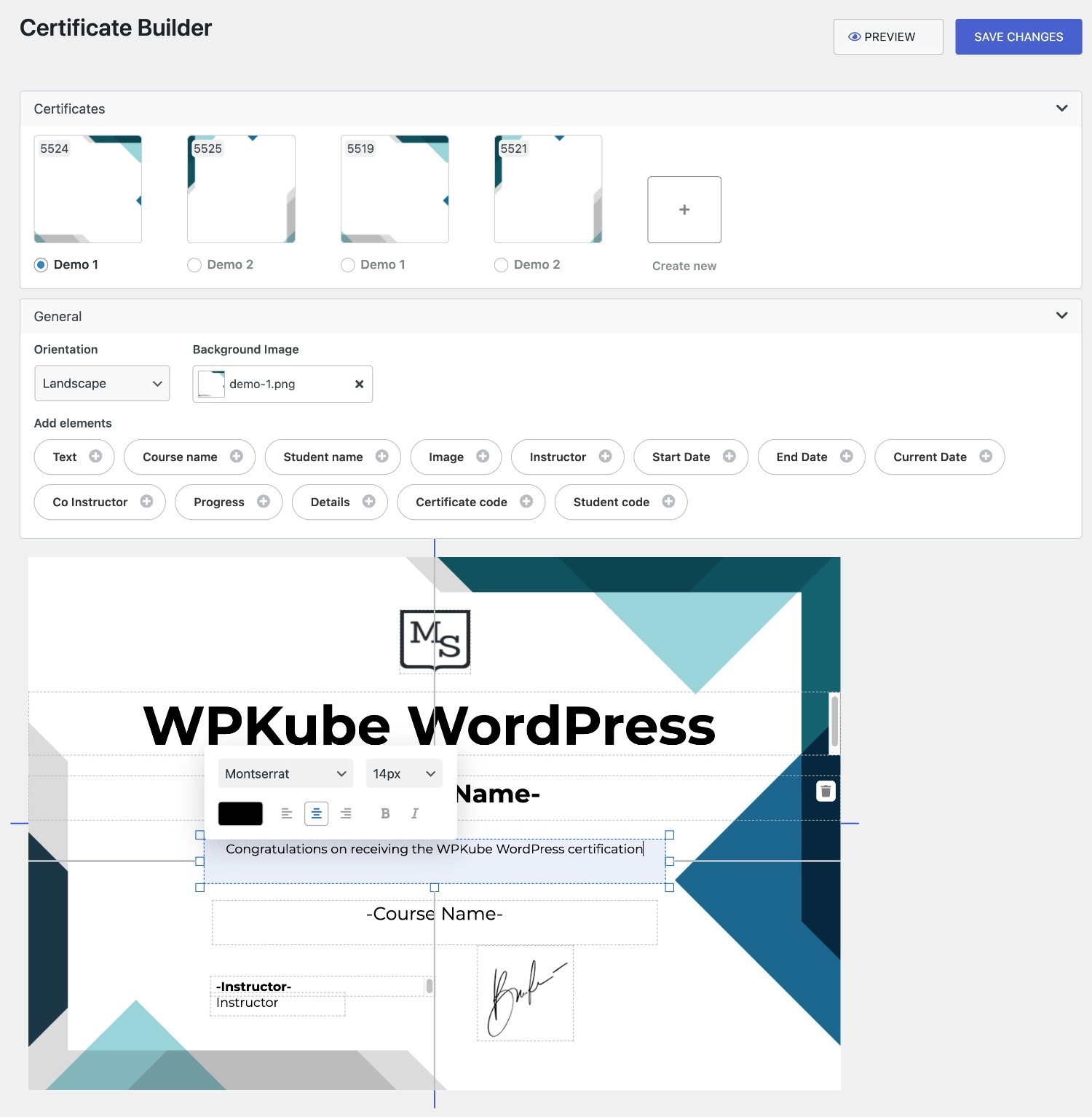Click the plus icon on Text element
The height and width of the screenshot is (1117, 1092).
click(x=95, y=457)
